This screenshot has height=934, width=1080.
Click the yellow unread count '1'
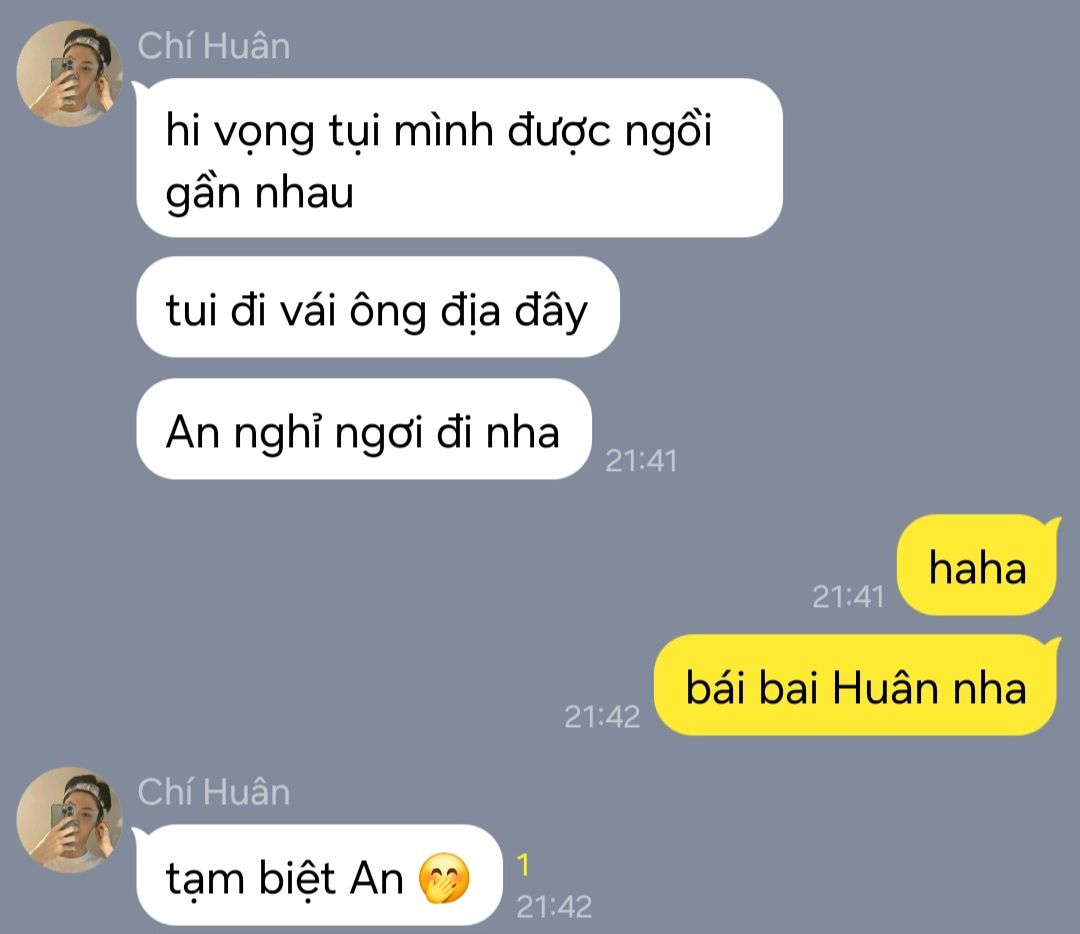pyautogui.click(x=523, y=864)
